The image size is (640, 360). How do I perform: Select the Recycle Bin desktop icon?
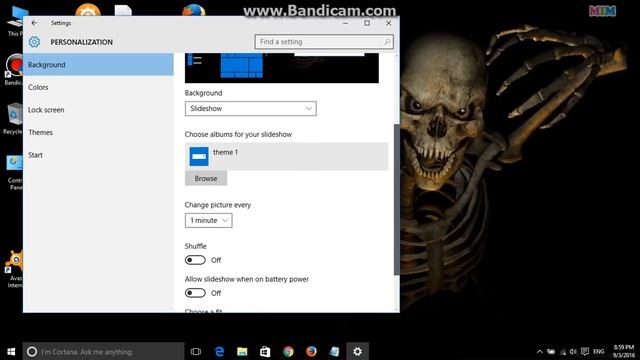(x=13, y=119)
